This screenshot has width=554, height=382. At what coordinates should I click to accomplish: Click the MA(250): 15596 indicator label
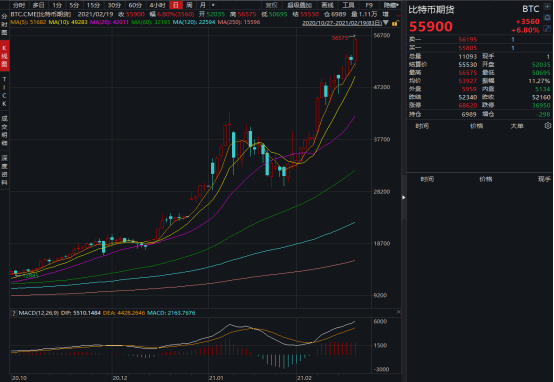239,22
